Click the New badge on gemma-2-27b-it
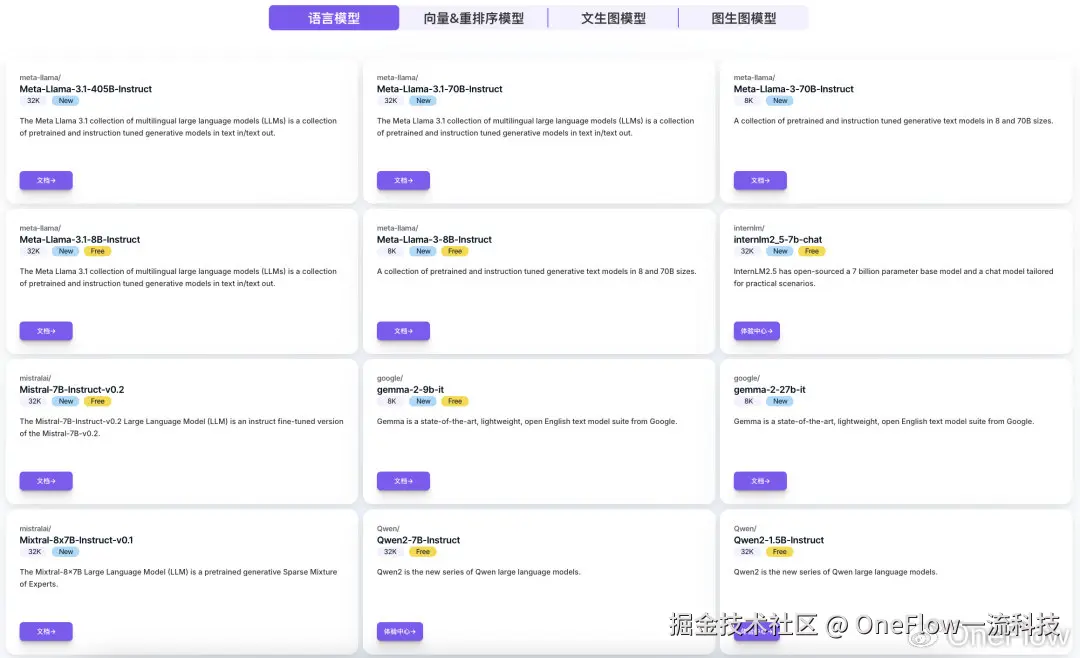 [x=780, y=401]
